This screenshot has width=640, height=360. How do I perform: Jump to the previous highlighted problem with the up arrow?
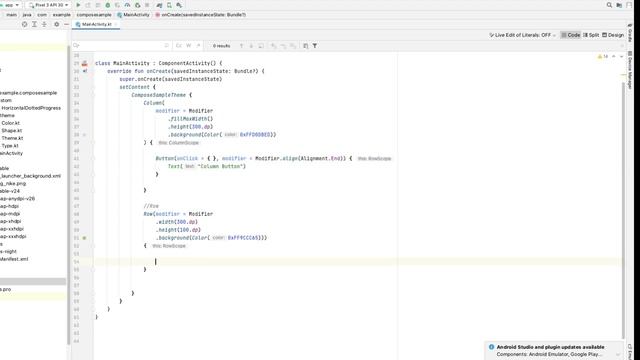click(613, 56)
